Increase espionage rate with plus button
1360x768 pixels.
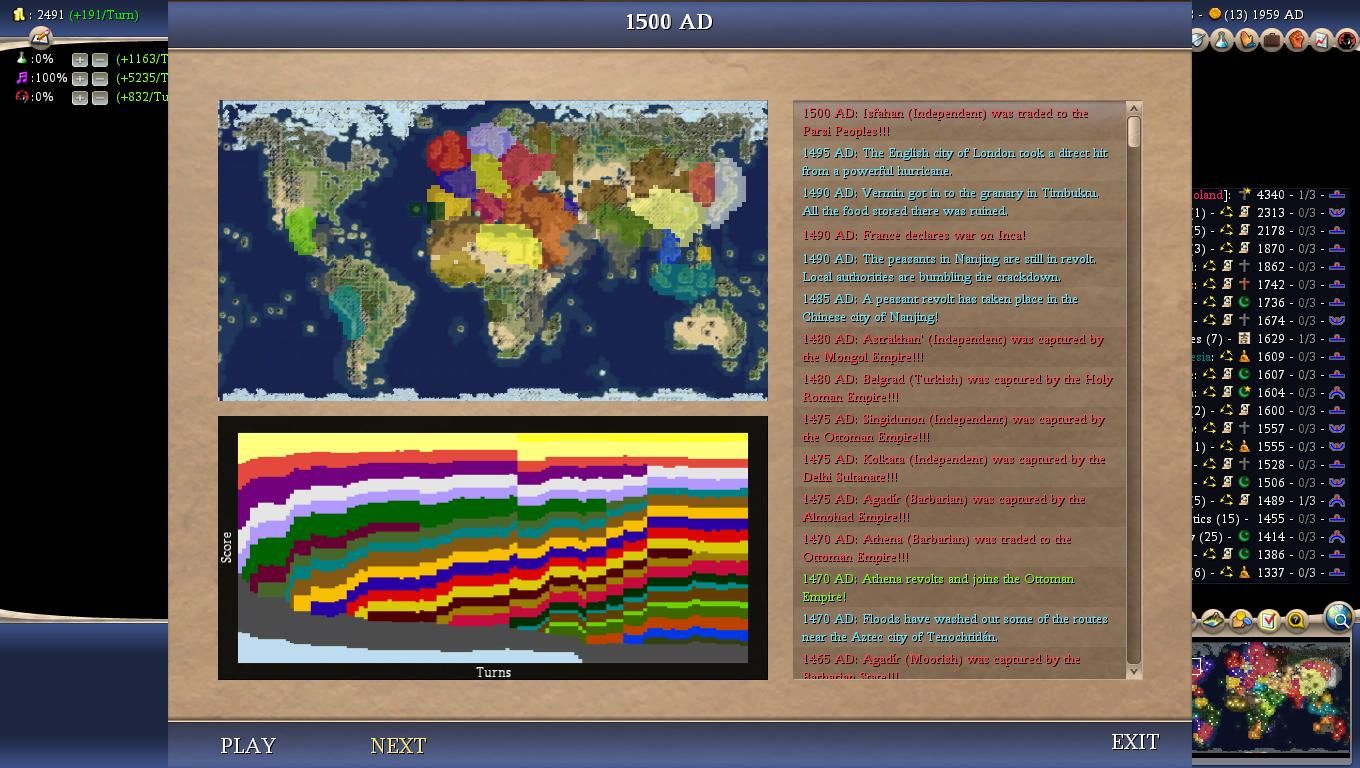point(80,97)
